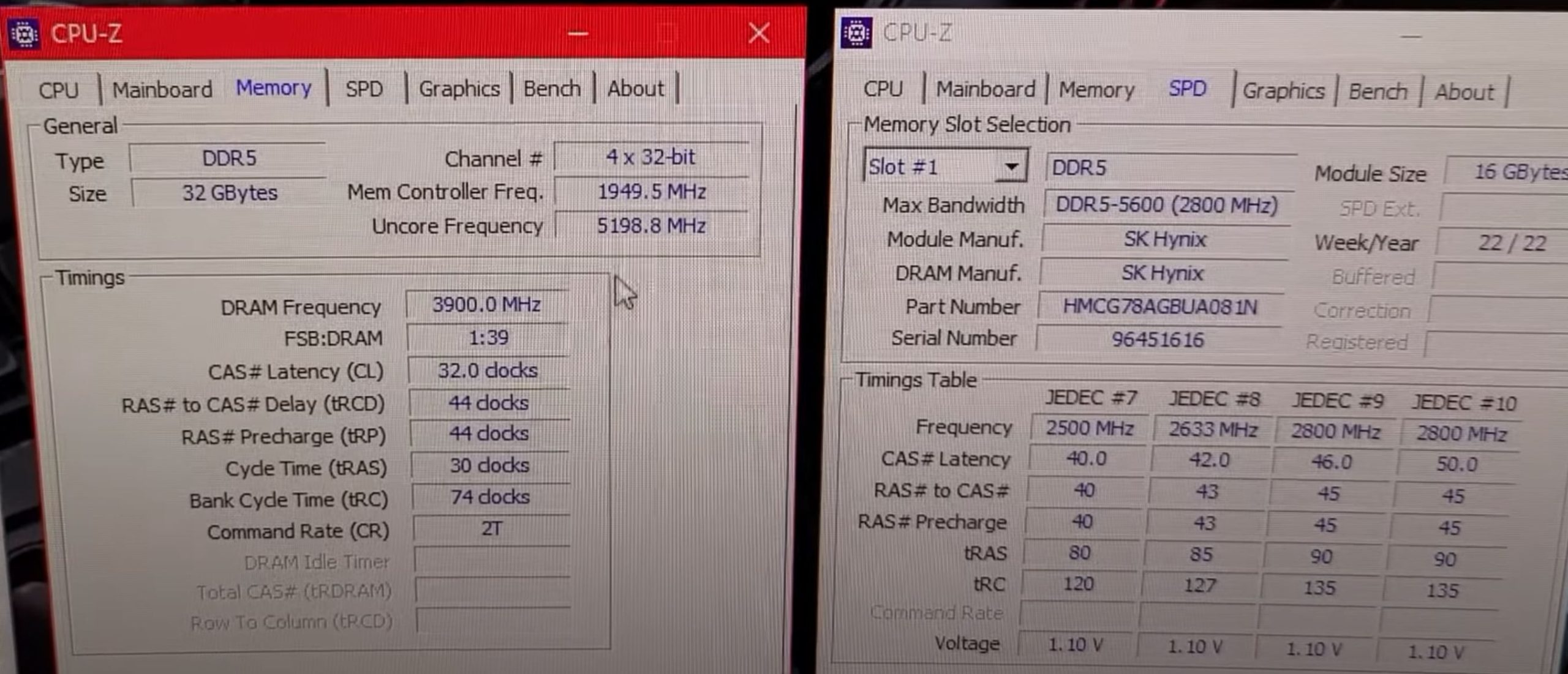Close the left CPU-Z window
This screenshot has width=1568, height=674.
(x=759, y=32)
